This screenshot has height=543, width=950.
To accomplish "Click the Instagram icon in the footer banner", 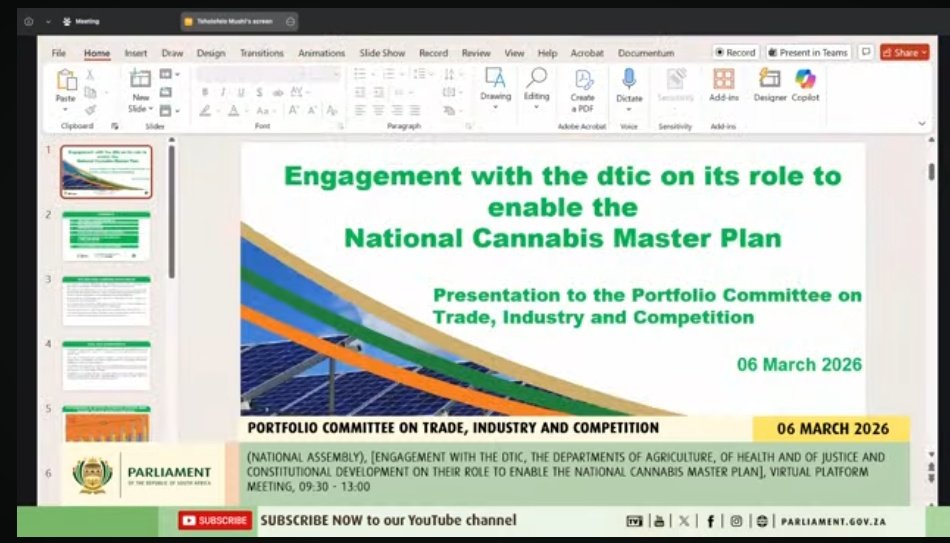I will tap(736, 521).
